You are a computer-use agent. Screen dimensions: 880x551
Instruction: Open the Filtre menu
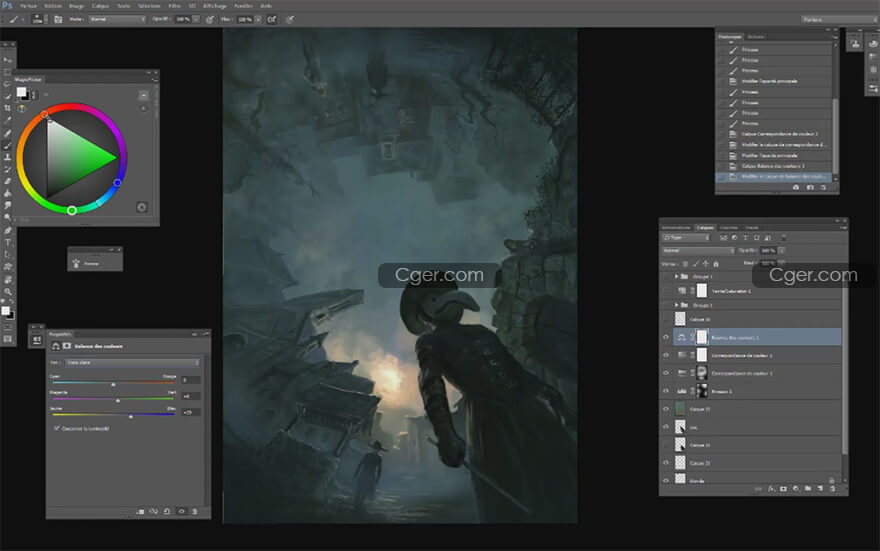click(175, 6)
